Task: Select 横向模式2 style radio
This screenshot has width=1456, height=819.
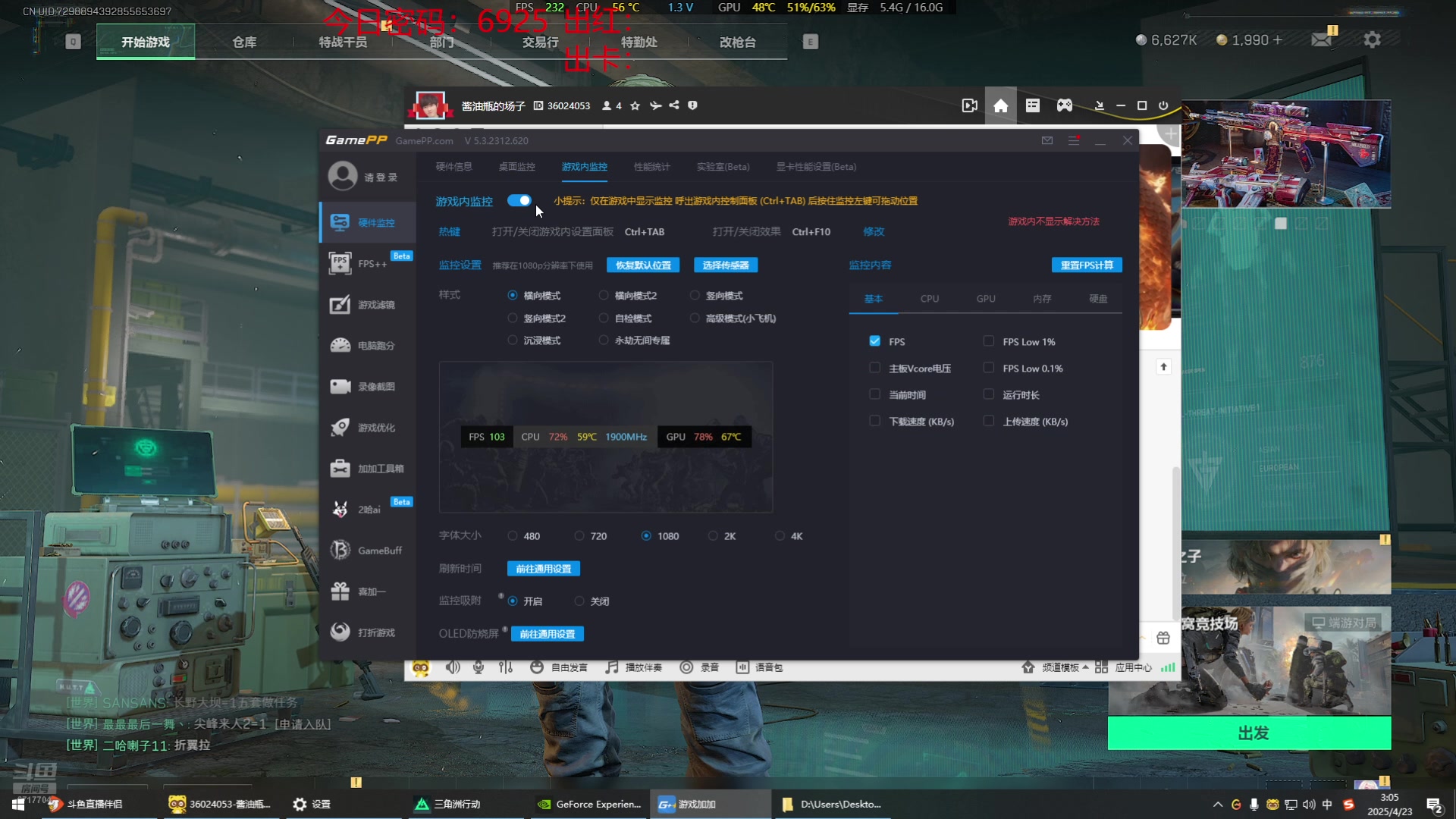Action: [x=604, y=295]
